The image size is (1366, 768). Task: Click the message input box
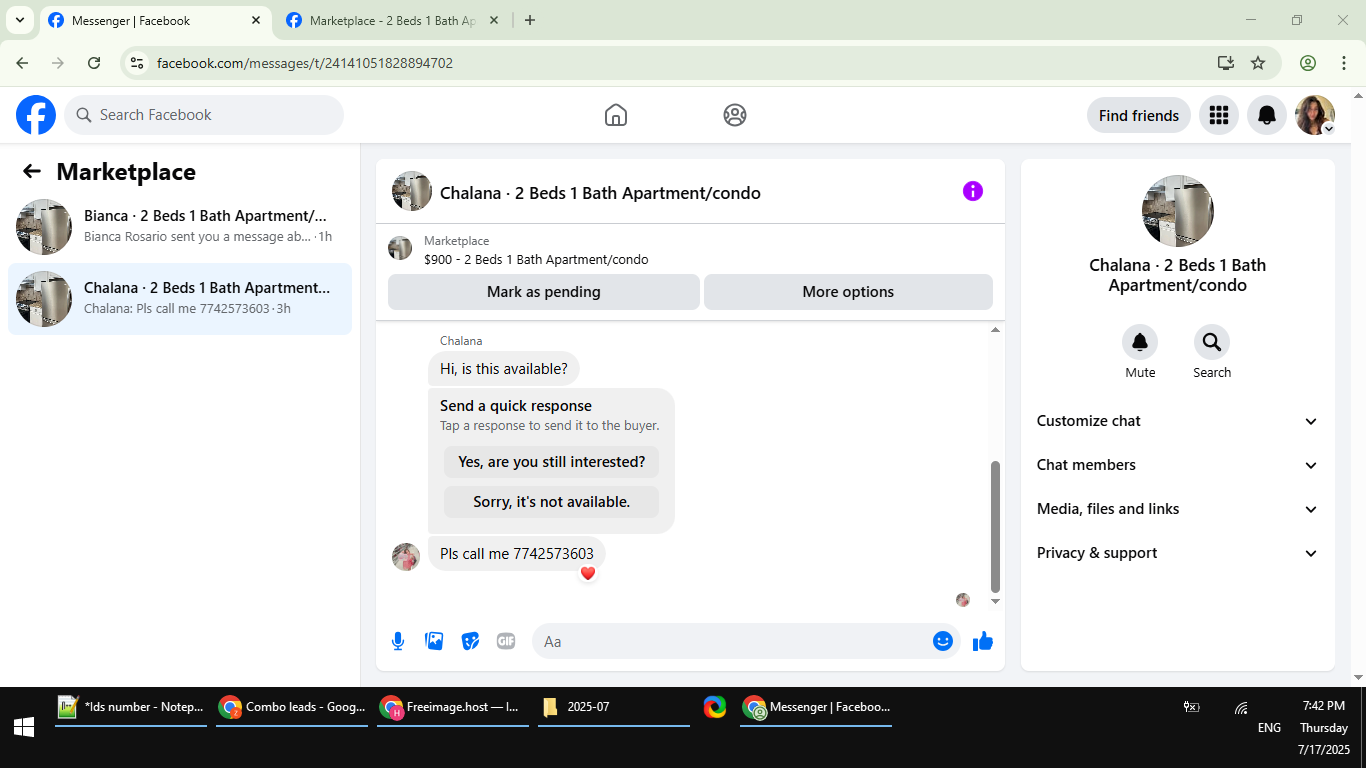(735, 641)
